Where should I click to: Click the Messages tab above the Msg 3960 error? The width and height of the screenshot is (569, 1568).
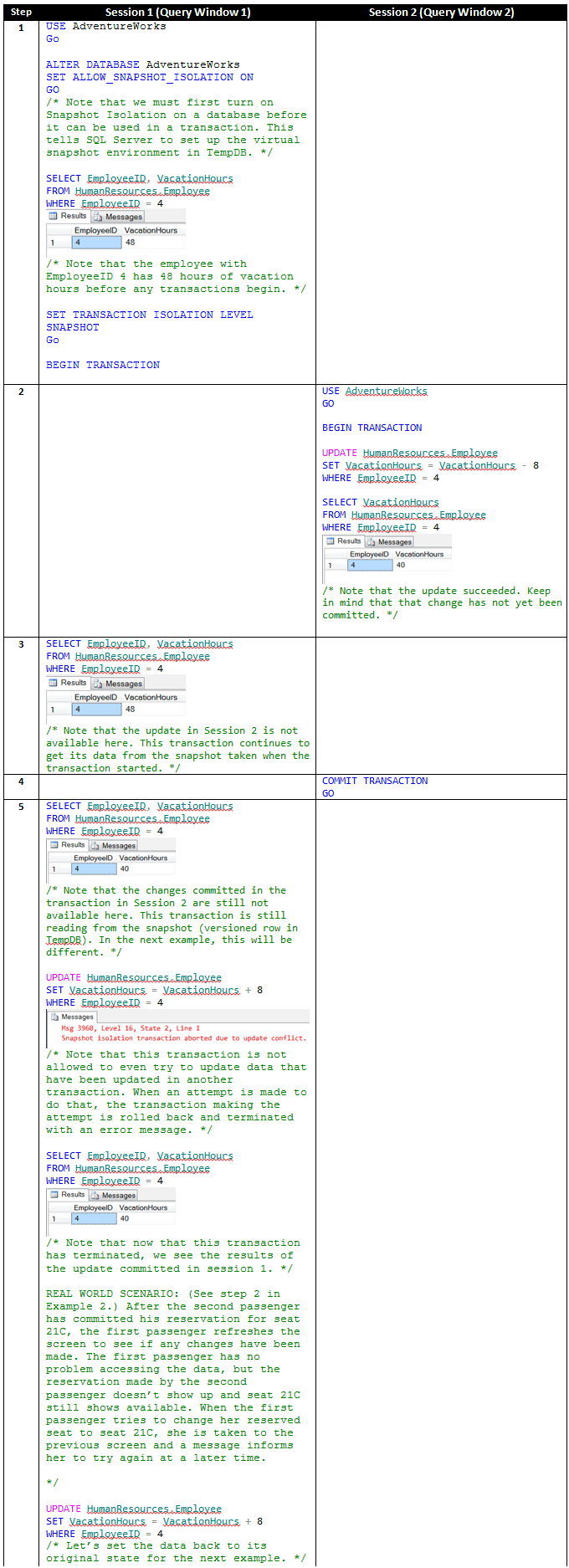click(72, 1017)
